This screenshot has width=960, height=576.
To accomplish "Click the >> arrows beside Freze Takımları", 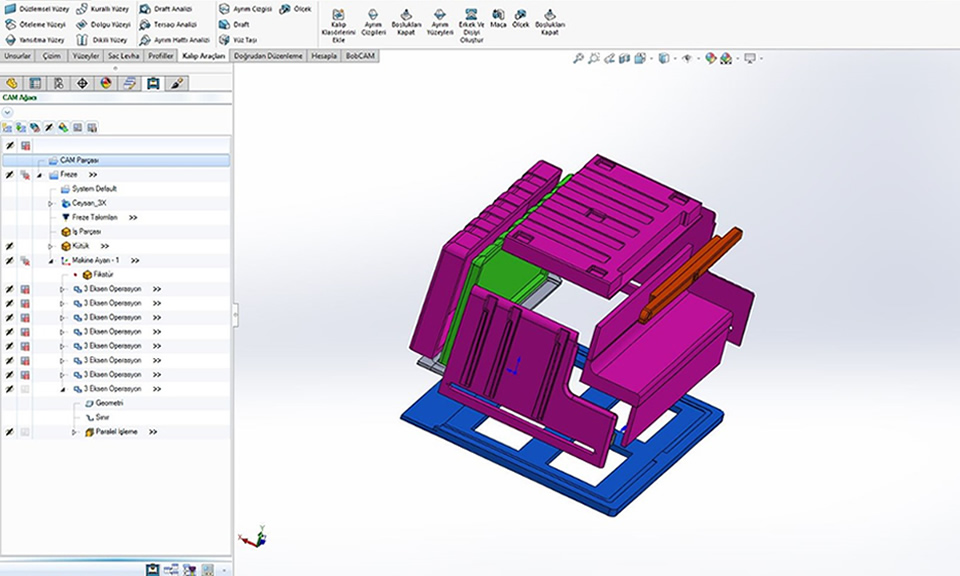I will tap(133, 217).
